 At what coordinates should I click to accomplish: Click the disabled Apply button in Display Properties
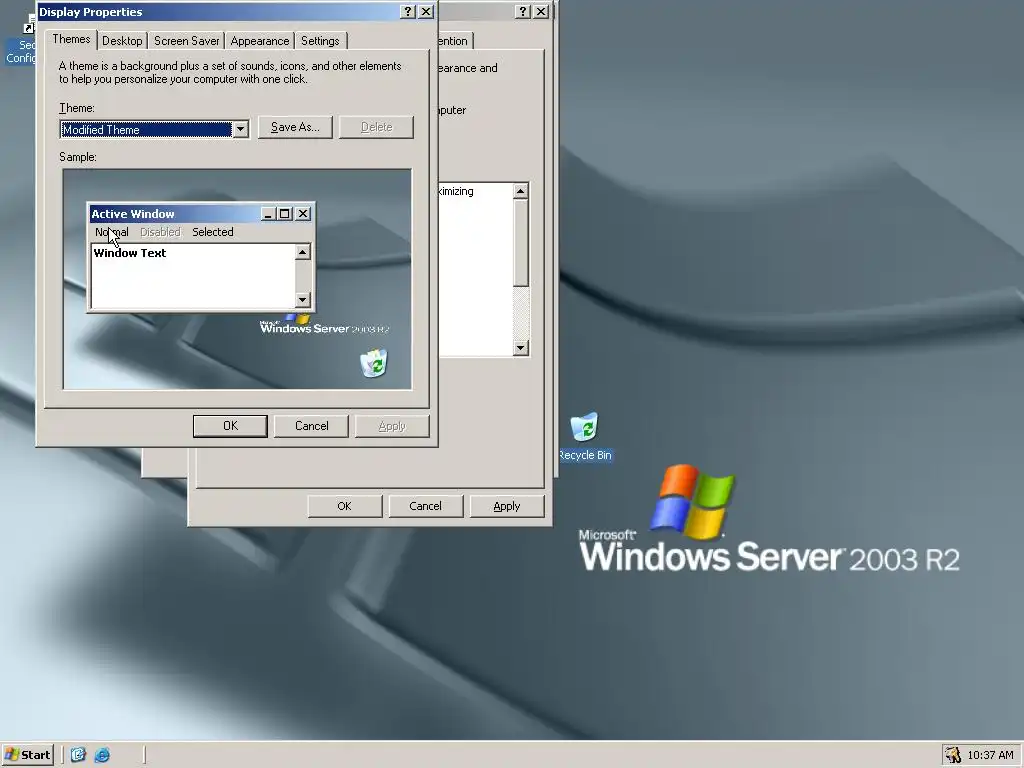pos(392,426)
